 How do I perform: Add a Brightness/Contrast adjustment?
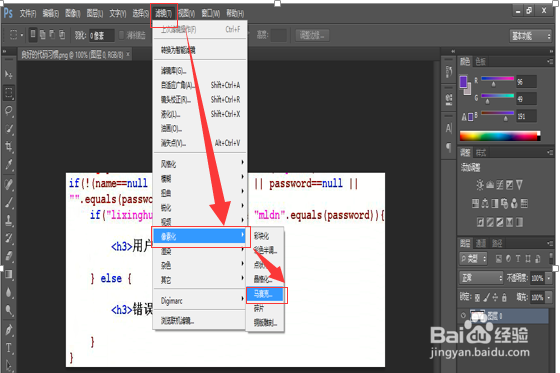[x=480, y=185]
